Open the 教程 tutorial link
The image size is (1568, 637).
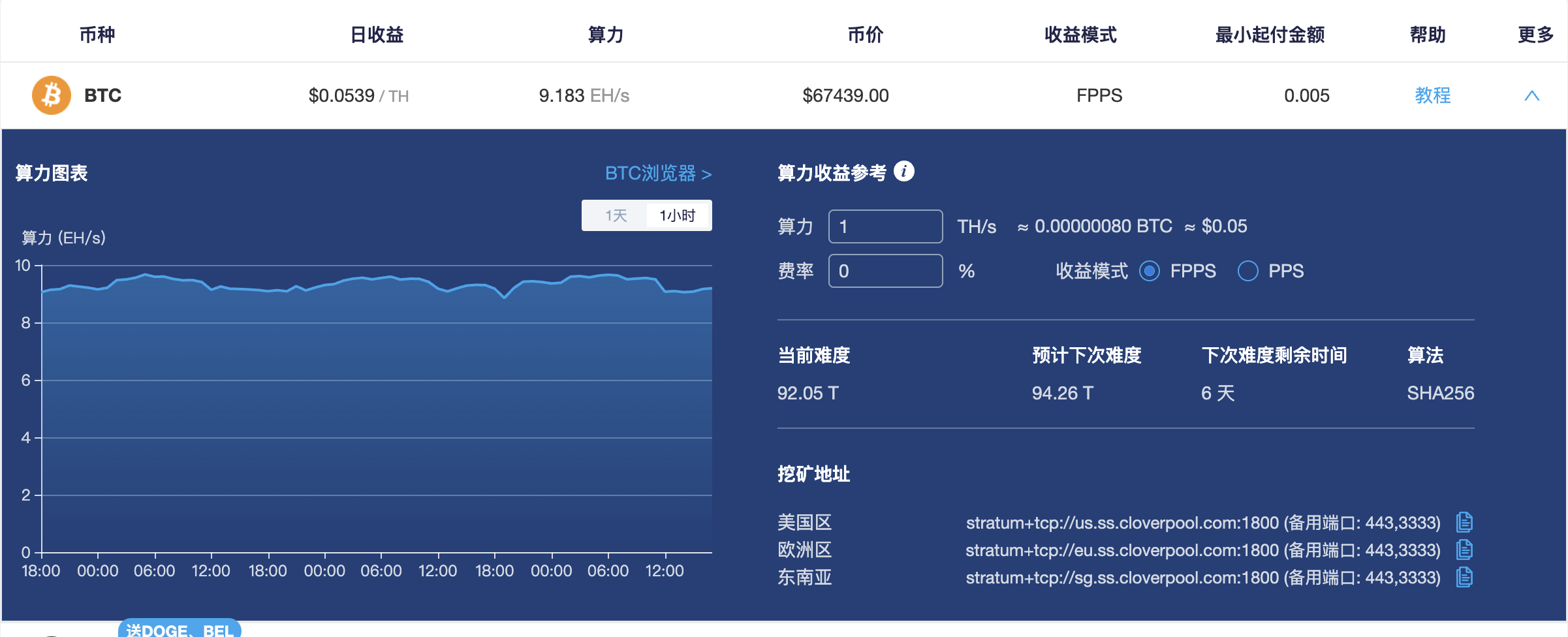[x=1432, y=95]
